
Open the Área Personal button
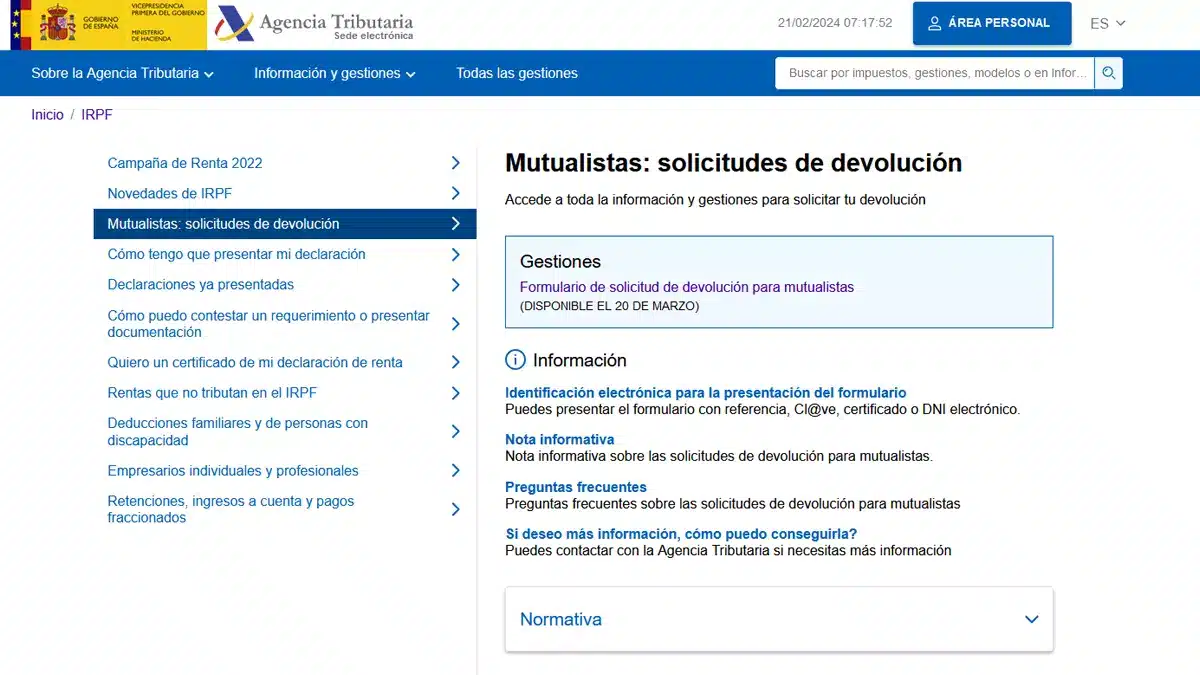coord(992,23)
